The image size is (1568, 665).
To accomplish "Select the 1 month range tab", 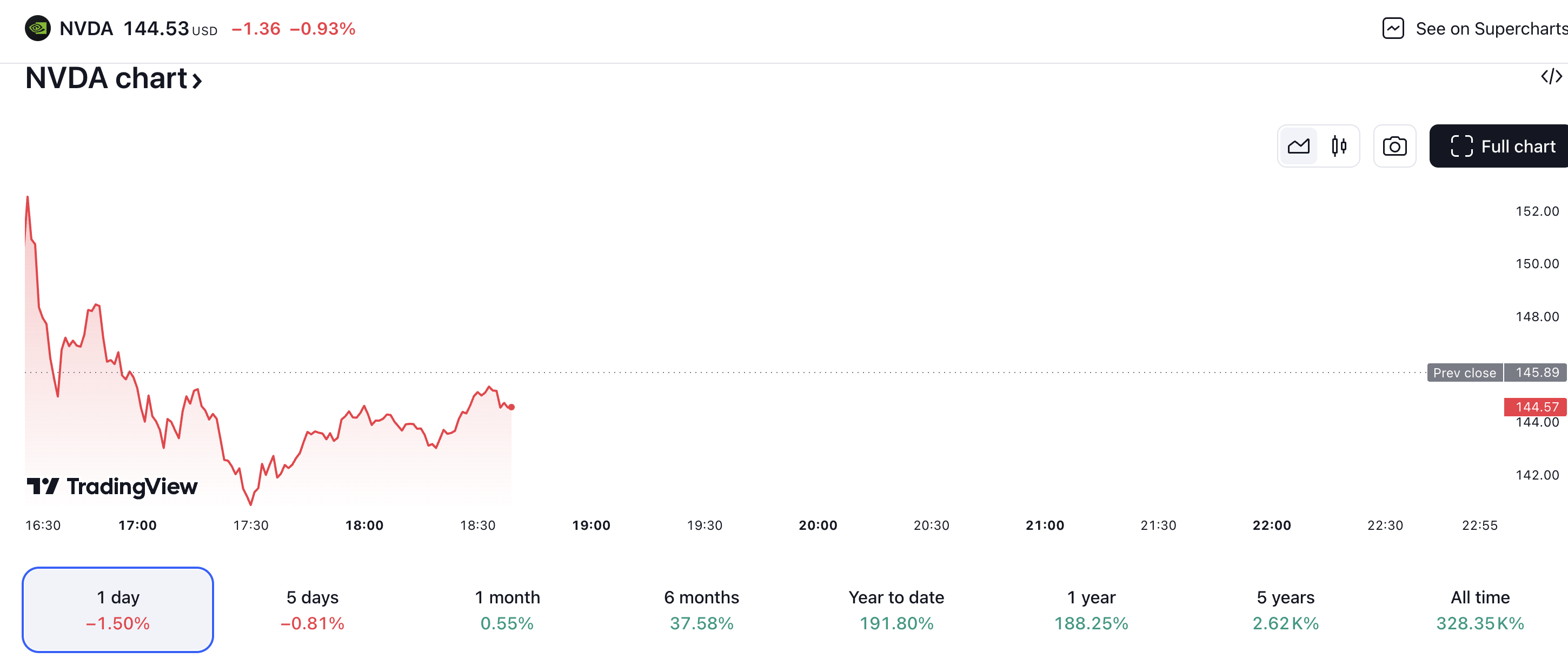I will point(507,610).
